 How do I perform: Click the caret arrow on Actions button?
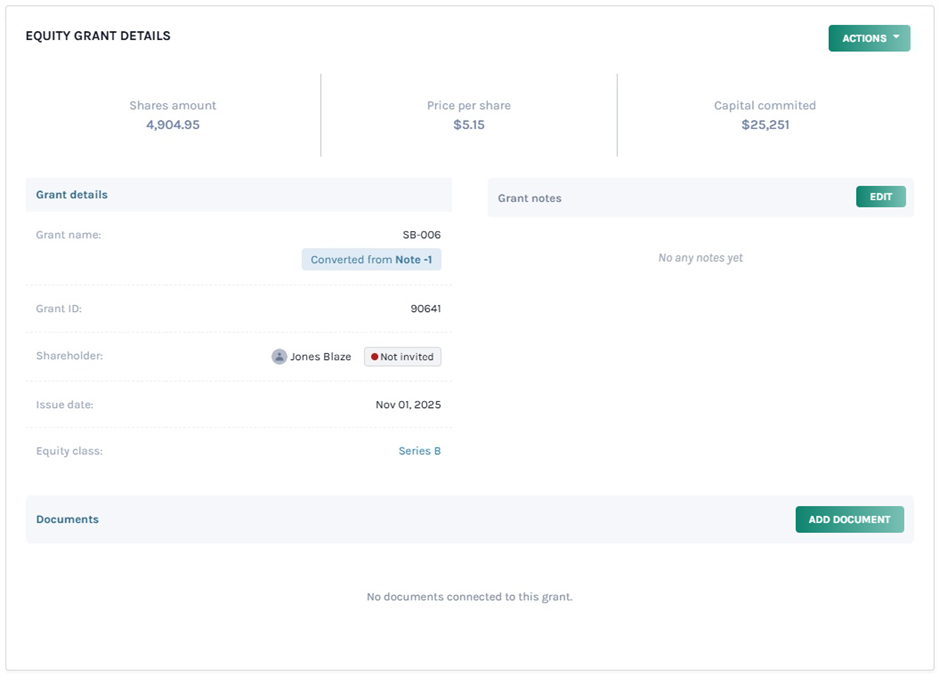tap(896, 38)
